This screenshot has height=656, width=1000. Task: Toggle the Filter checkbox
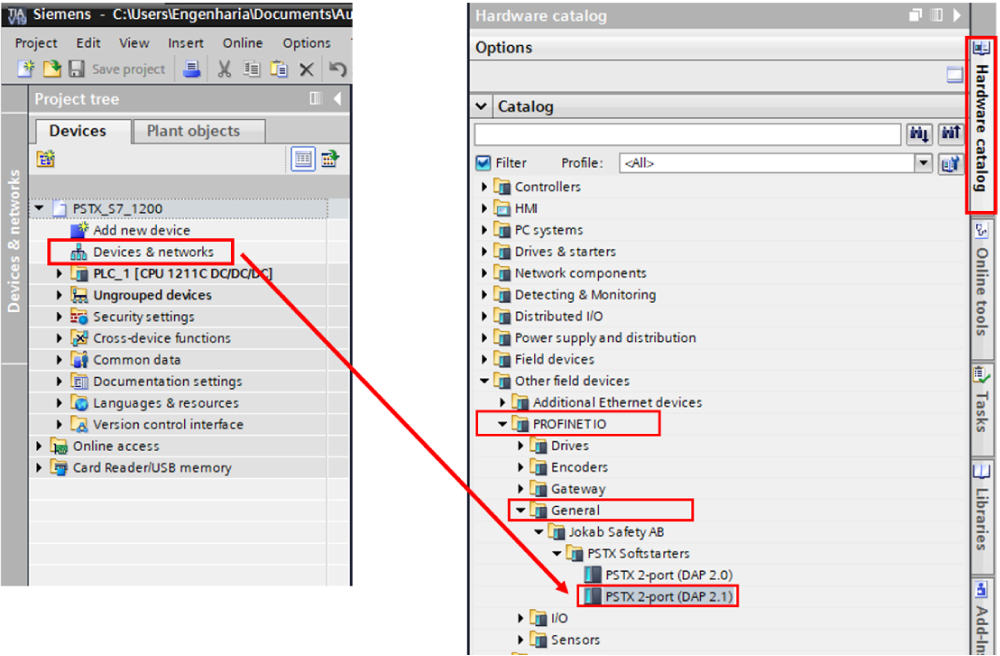pyautogui.click(x=483, y=163)
